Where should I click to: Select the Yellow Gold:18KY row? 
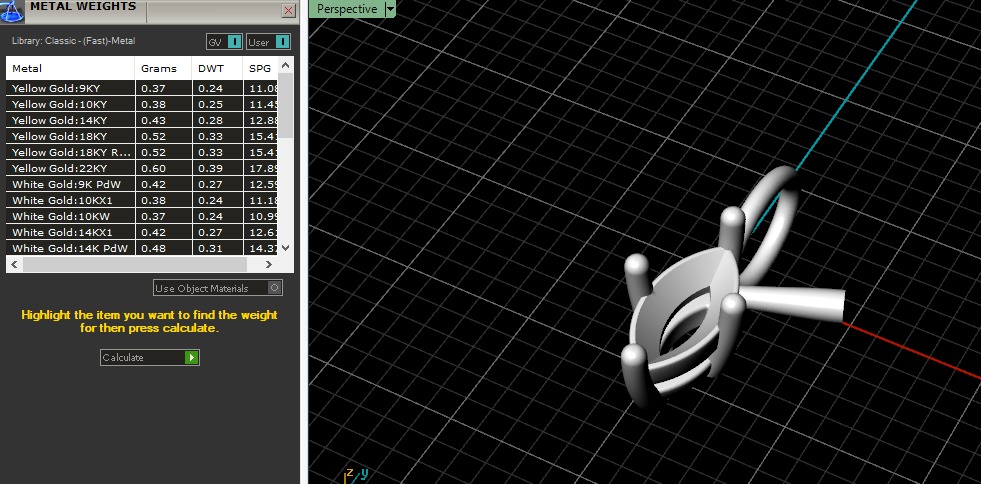(x=141, y=136)
